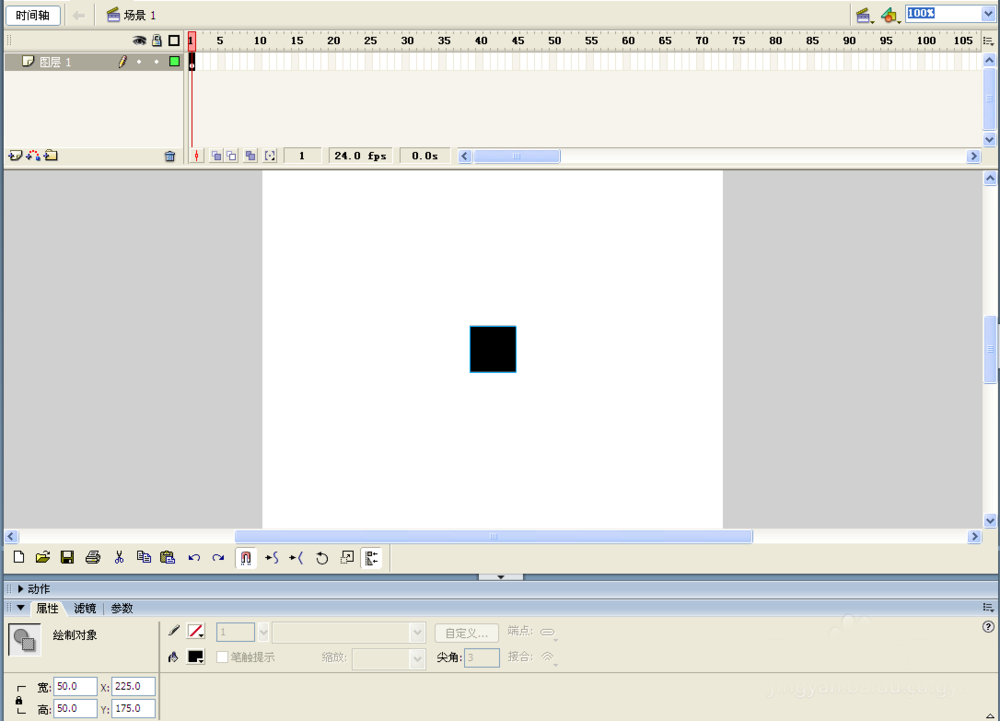Image resolution: width=1000 pixels, height=721 pixels.
Task: Lock all layers via padlock header icon
Action: click(x=157, y=41)
